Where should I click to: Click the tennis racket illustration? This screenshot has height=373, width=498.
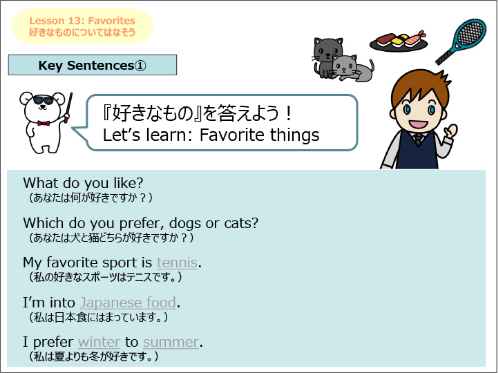(x=461, y=41)
